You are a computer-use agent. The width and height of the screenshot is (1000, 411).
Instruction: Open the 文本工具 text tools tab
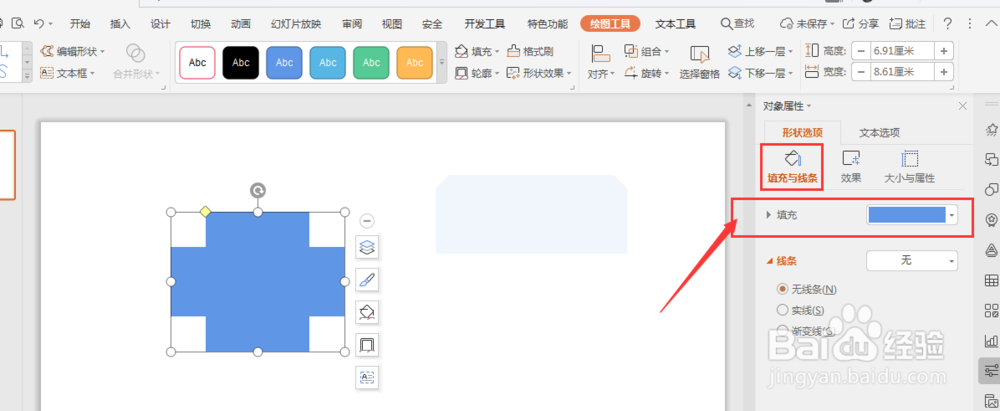coord(675,24)
